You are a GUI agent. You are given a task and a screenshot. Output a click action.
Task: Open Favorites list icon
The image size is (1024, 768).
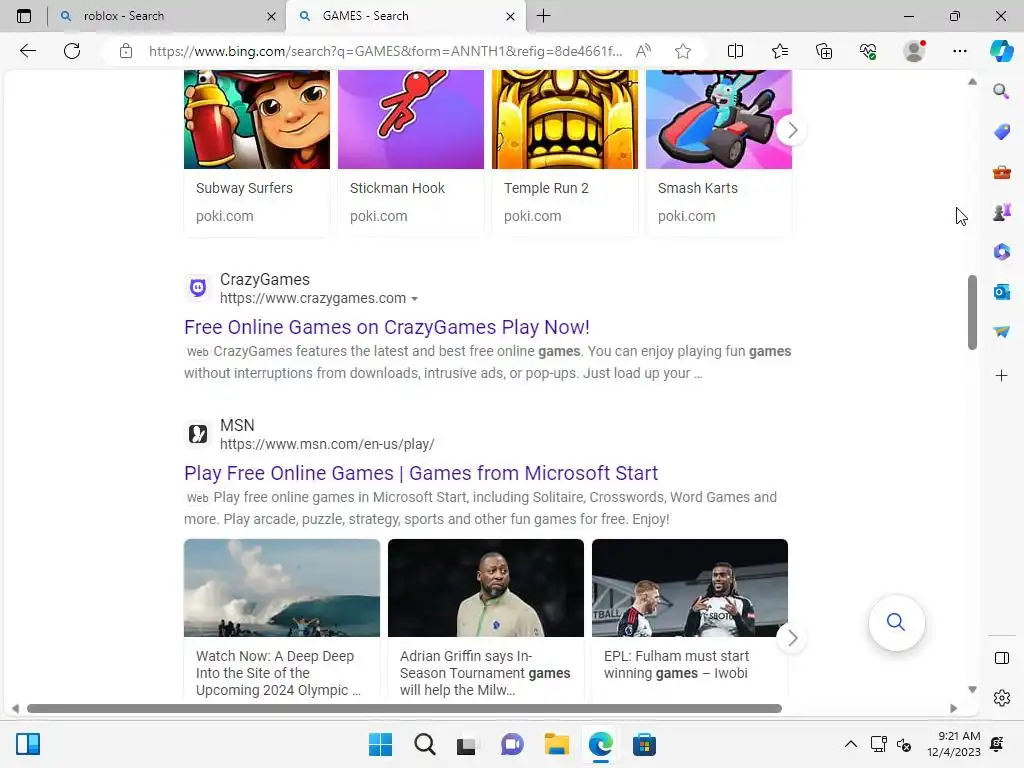coord(780,51)
